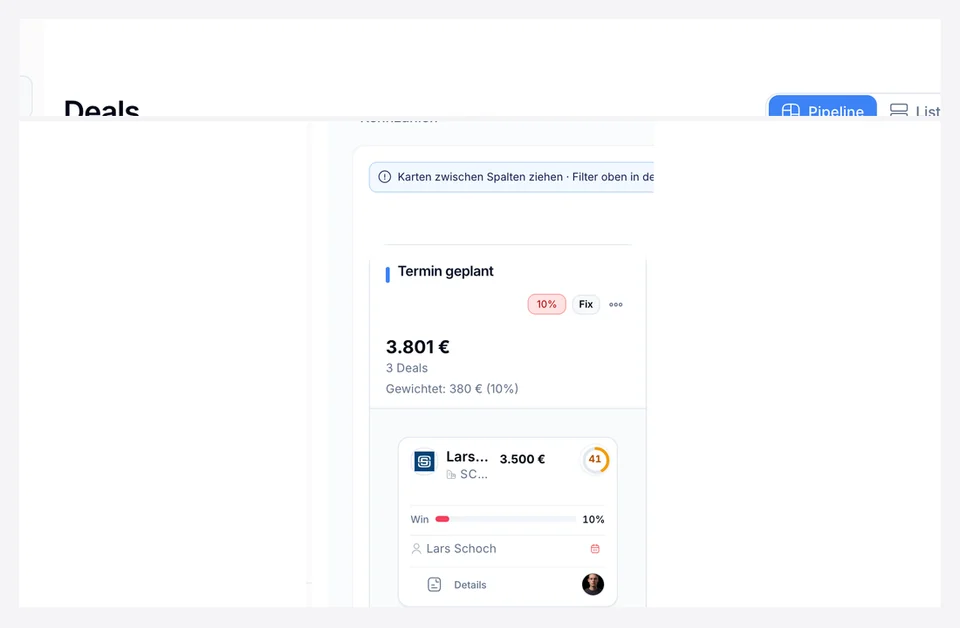Click the contact name Lars Schoch
This screenshot has width=960, height=628.
point(461,548)
